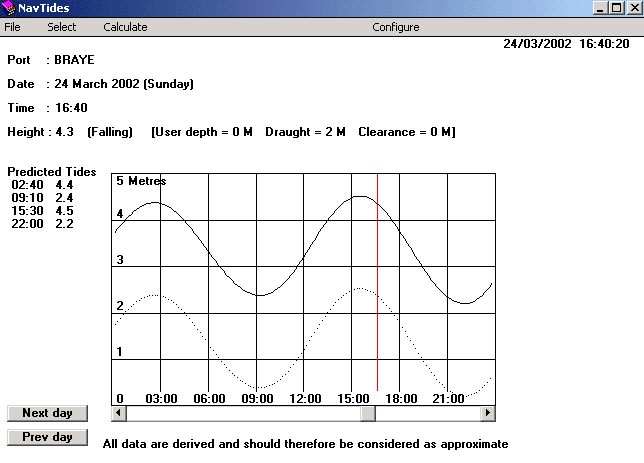
Task: Open the Configure menu
Action: pyautogui.click(x=396, y=27)
